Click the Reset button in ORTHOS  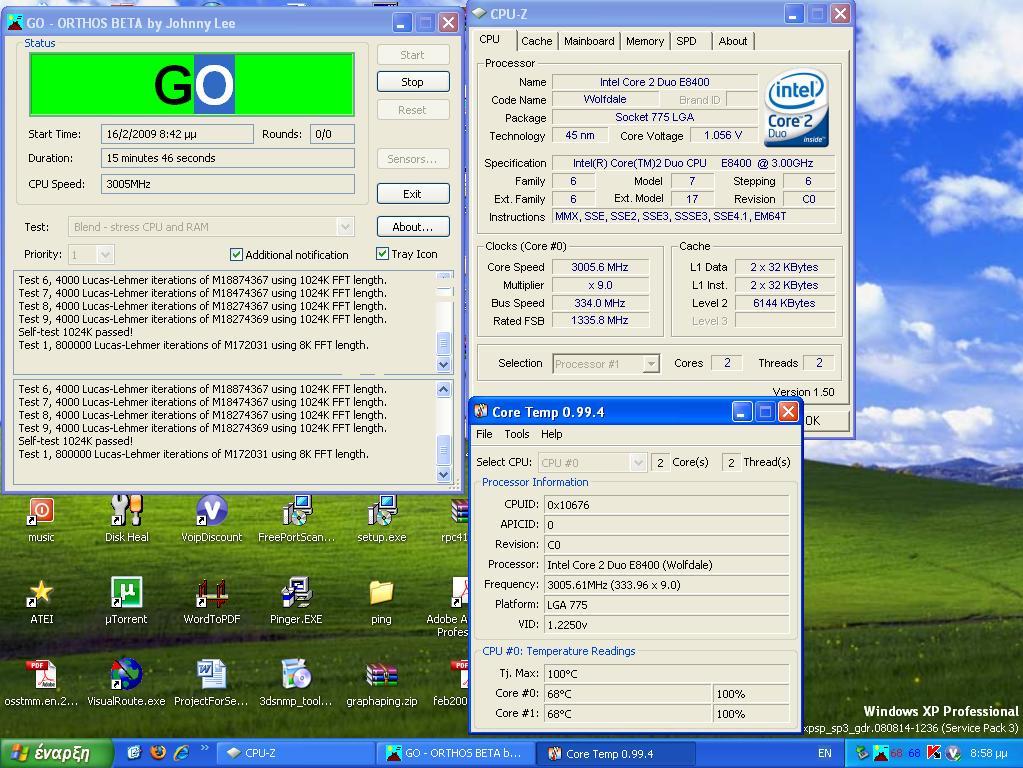coord(412,110)
